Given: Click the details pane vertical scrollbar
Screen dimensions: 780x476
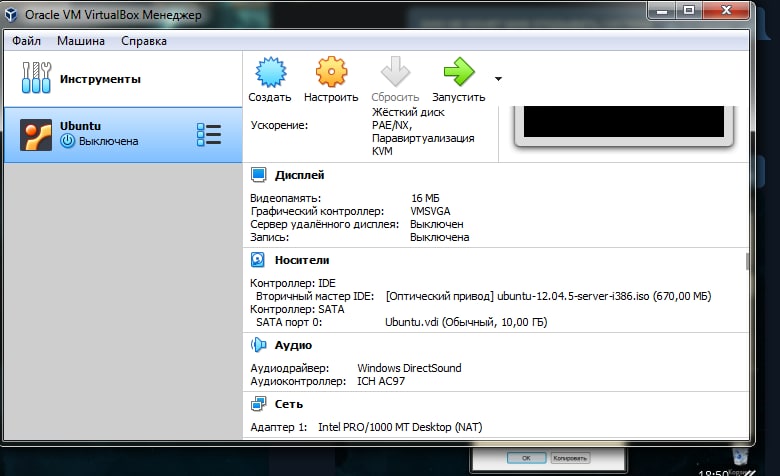Looking at the screenshot, I should click(747, 261).
